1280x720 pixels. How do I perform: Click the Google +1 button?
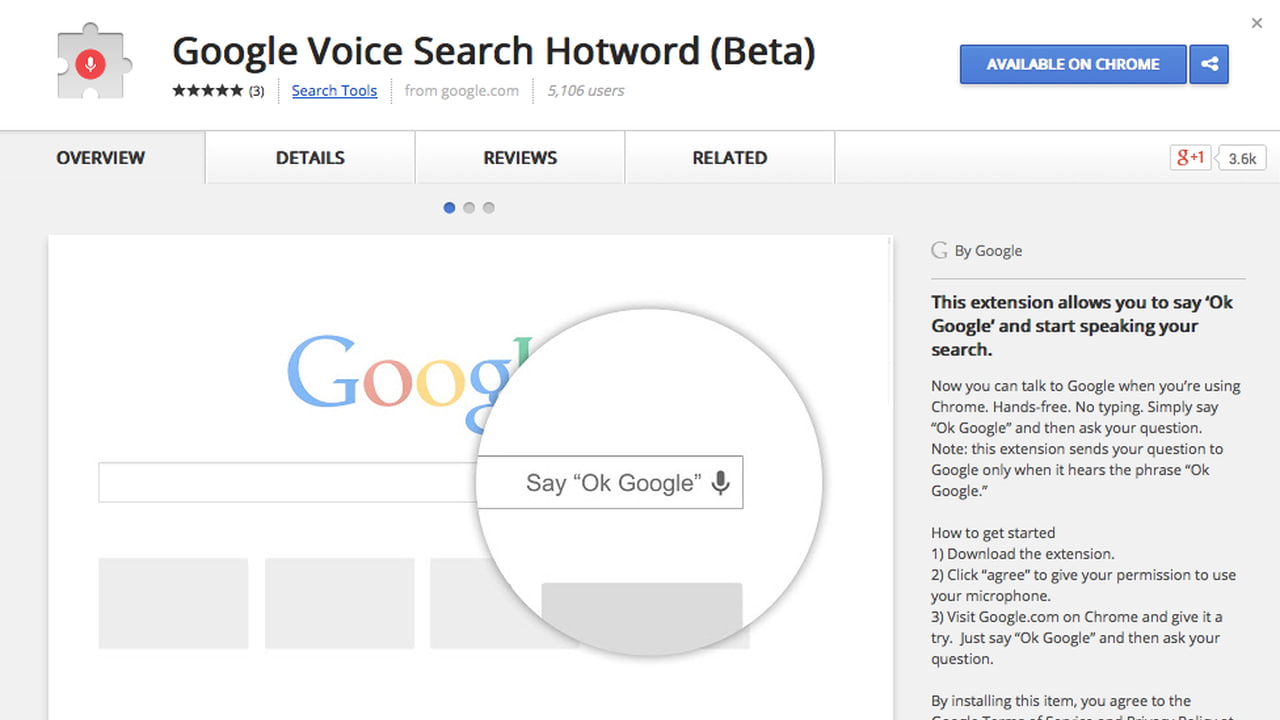pyautogui.click(x=1190, y=157)
